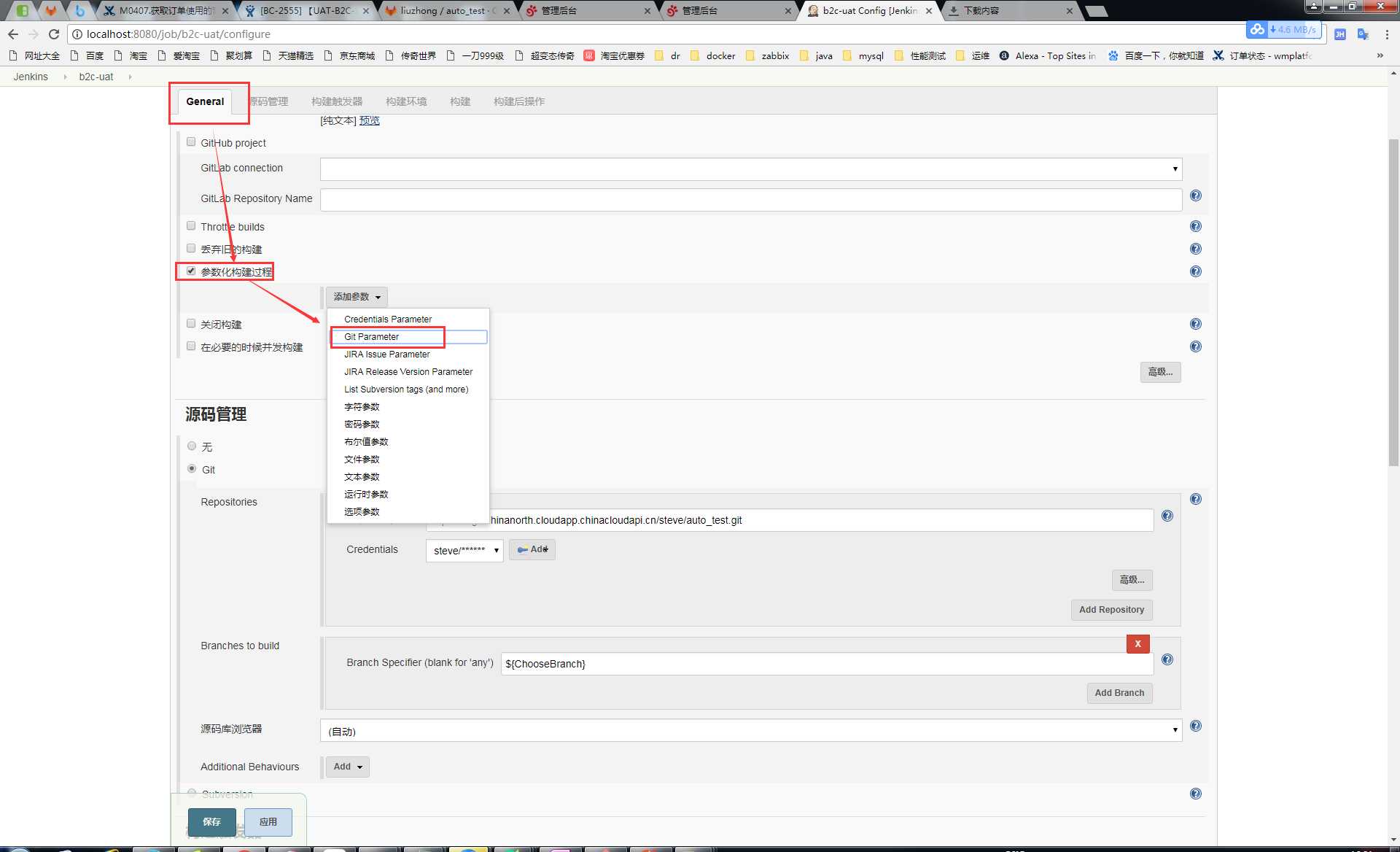This screenshot has width=1400, height=852.
Task: Choose JIRA Issue Parameter menu item
Action: pos(408,355)
